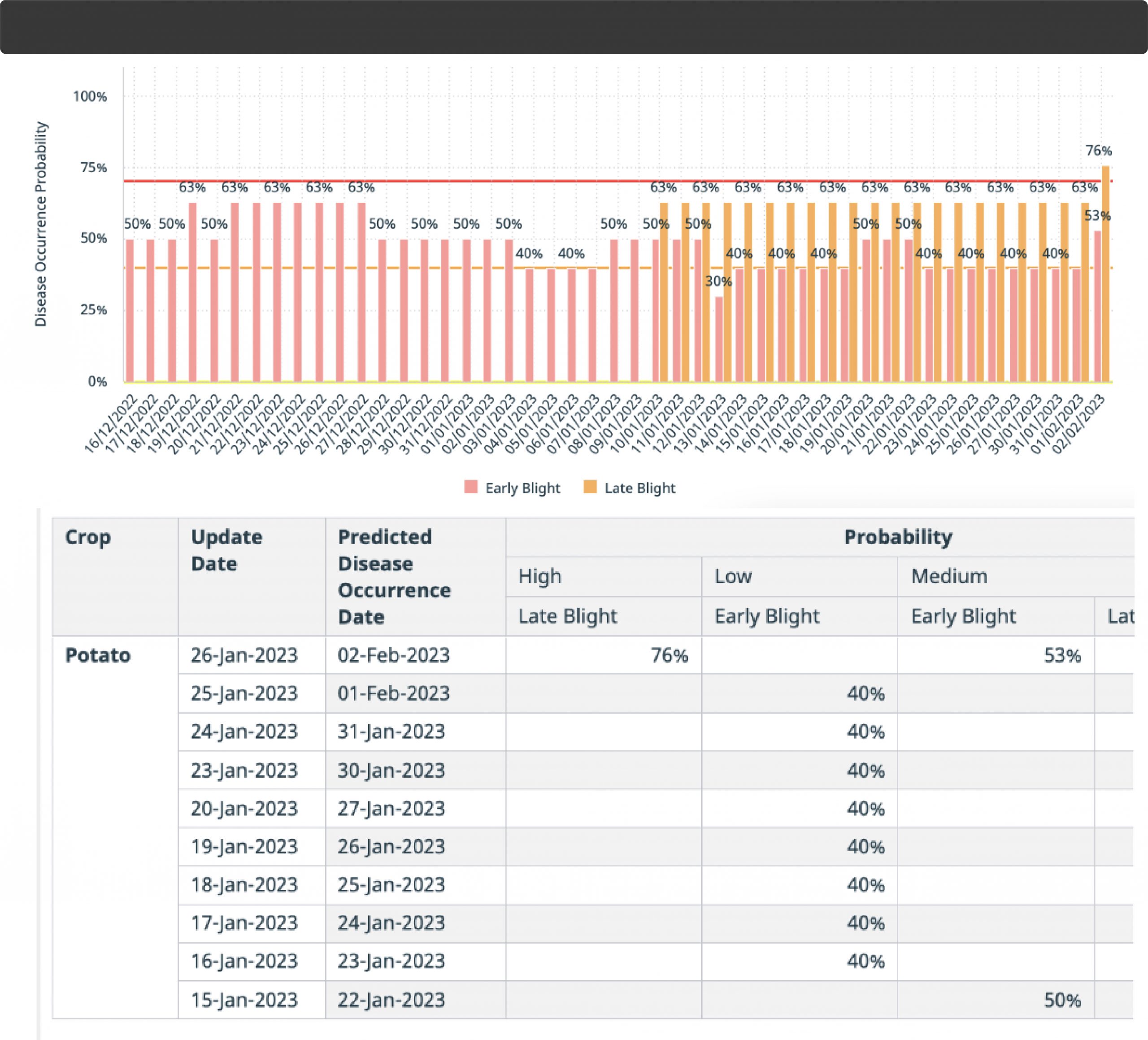Select the 30% Early Blight bar
The width and height of the screenshot is (1148, 1040).
[719, 339]
